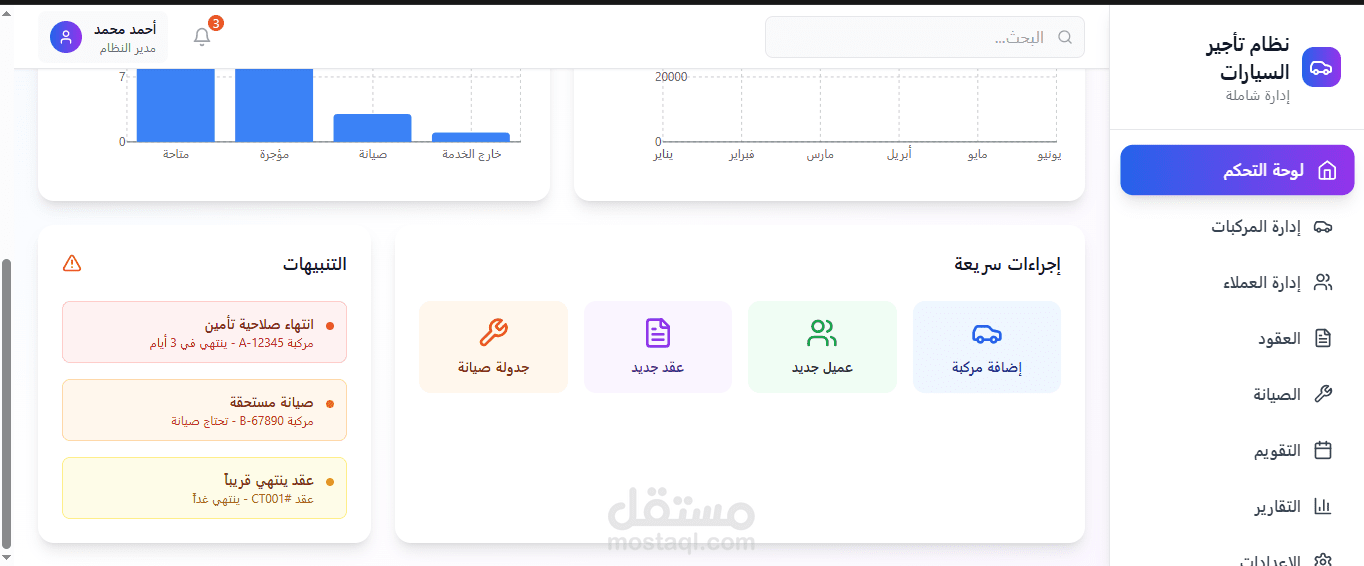Click the text مركبة B-67890 - تحتاج صيانة
Image resolution: width=1364 pixels, height=566 pixels.
point(242,421)
